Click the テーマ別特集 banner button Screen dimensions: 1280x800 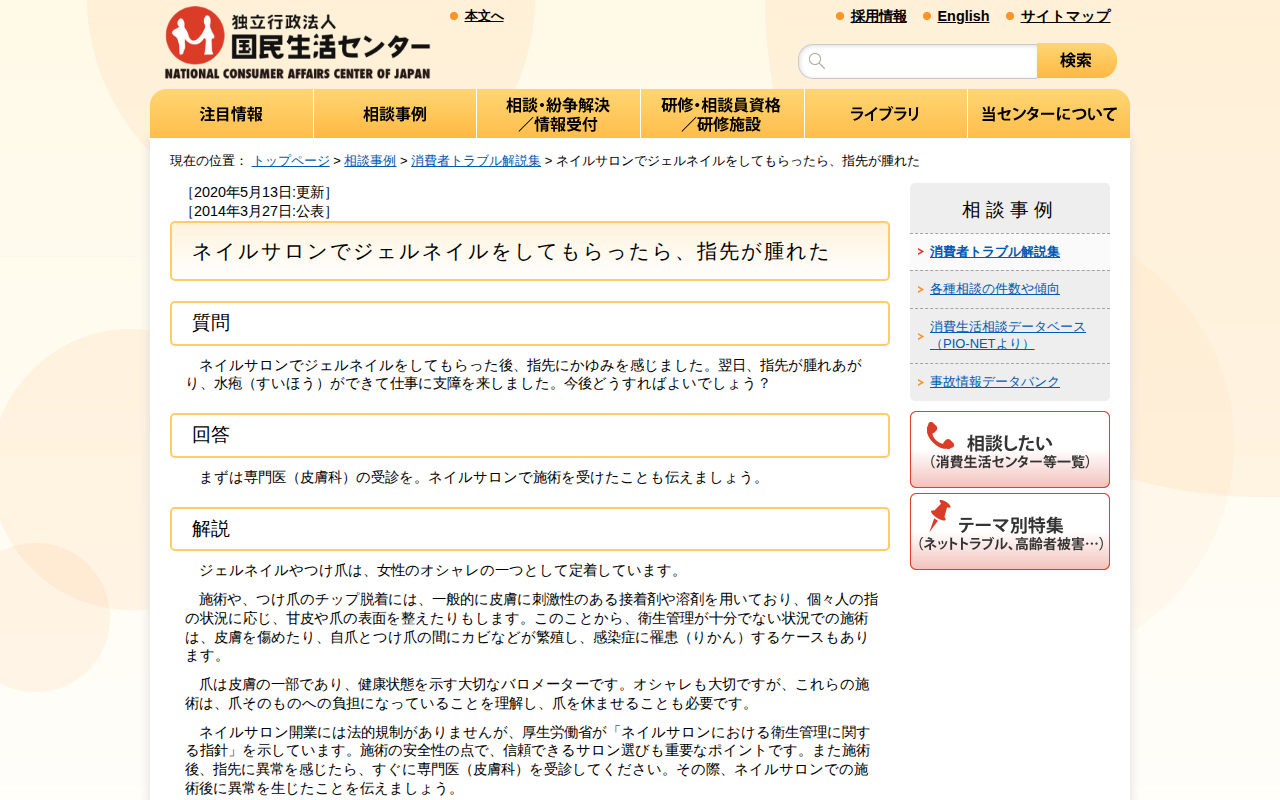(x=1010, y=531)
